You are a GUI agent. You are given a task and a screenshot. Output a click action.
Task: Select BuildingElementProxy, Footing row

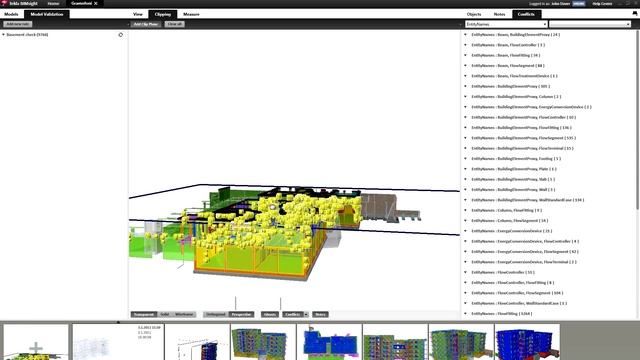point(516,159)
